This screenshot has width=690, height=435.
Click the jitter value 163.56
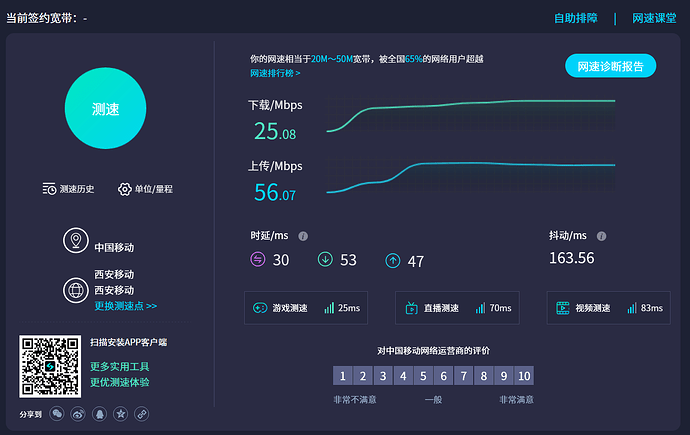tap(572, 258)
